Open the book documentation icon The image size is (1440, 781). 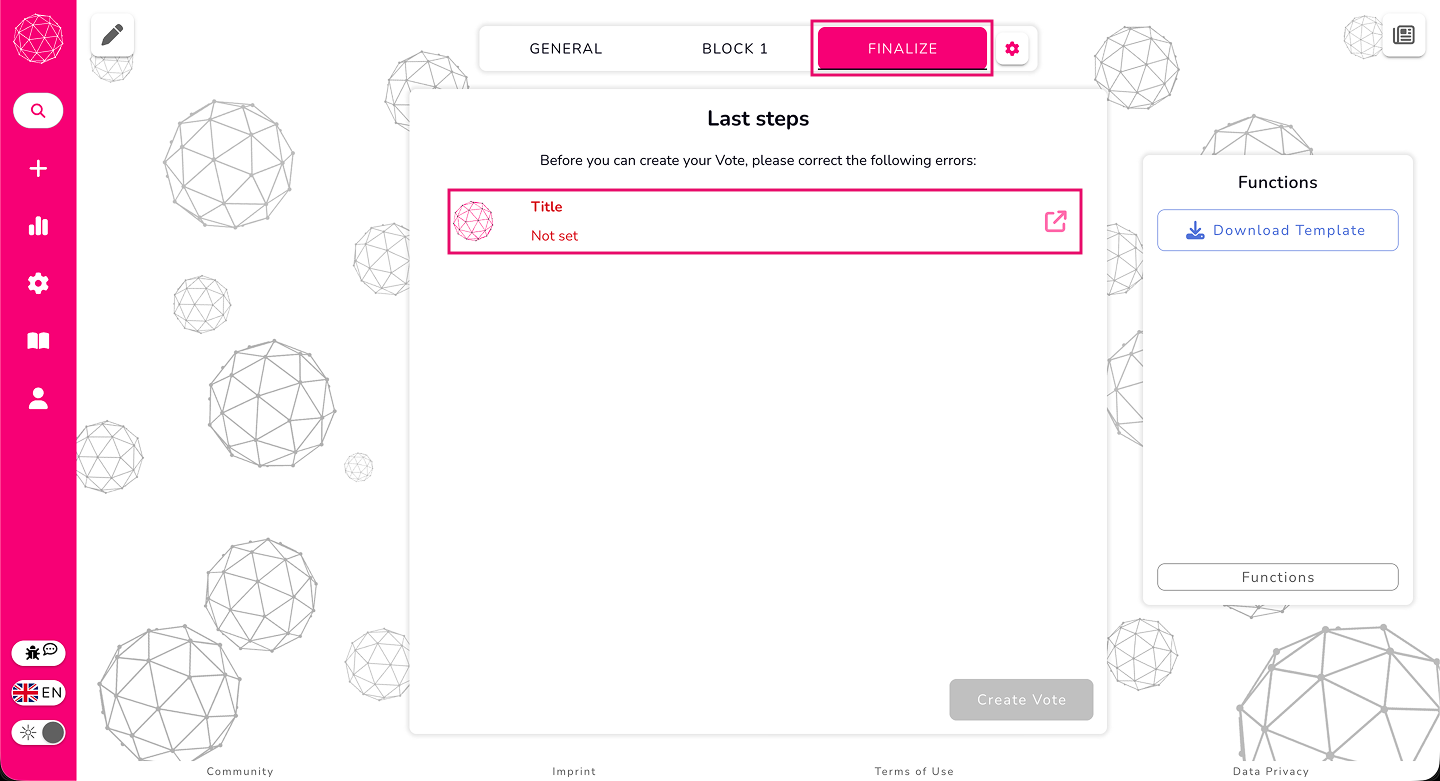pyautogui.click(x=38, y=341)
